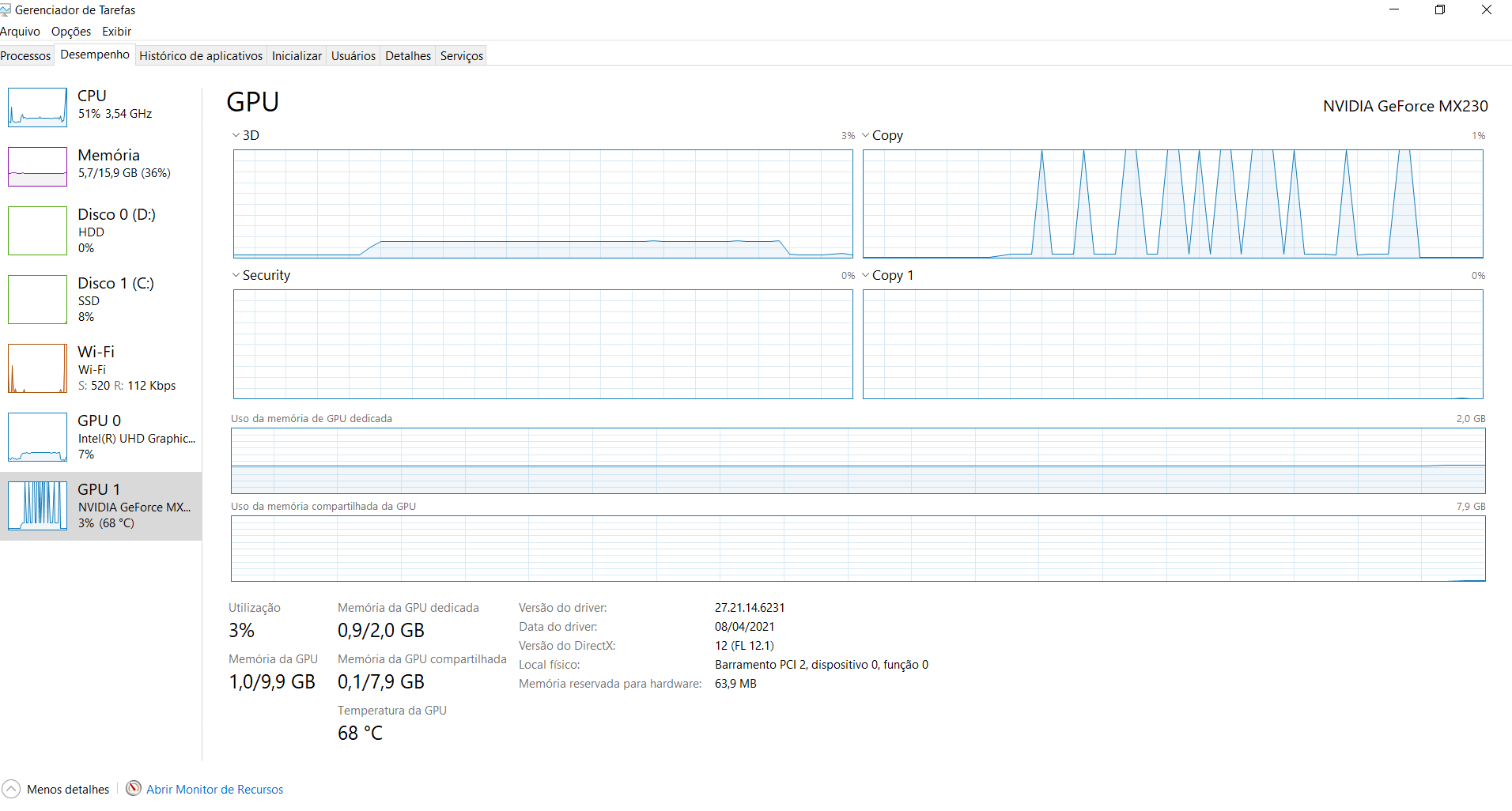Click the 0,9/2,0 GB dedicated memory value
This screenshot has height=811, width=1512.
pyautogui.click(x=381, y=630)
